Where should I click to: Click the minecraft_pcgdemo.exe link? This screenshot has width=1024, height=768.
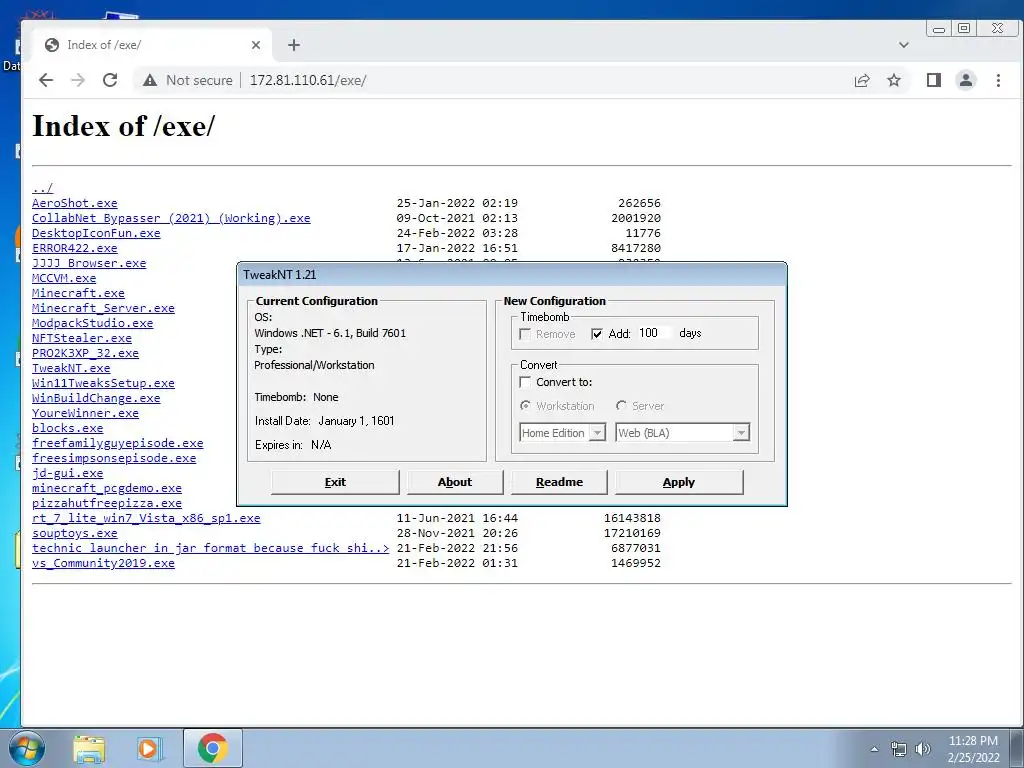click(x=107, y=488)
